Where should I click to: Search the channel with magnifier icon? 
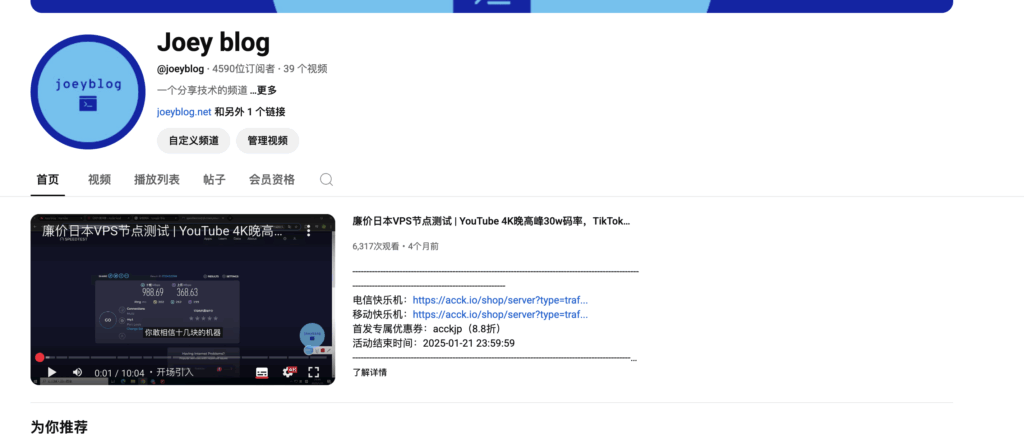point(327,180)
